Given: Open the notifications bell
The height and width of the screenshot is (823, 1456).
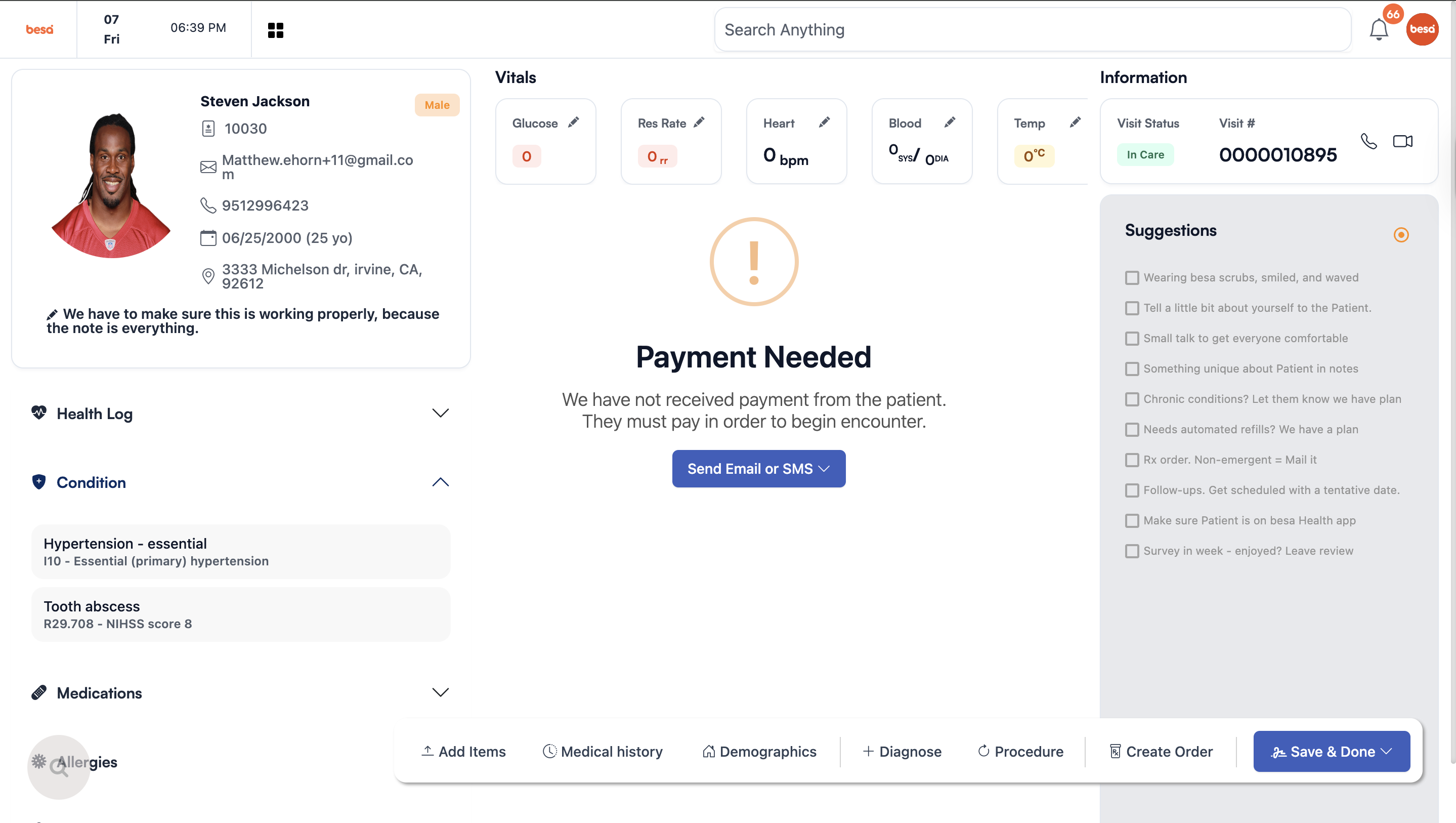Looking at the screenshot, I should coord(1379,29).
